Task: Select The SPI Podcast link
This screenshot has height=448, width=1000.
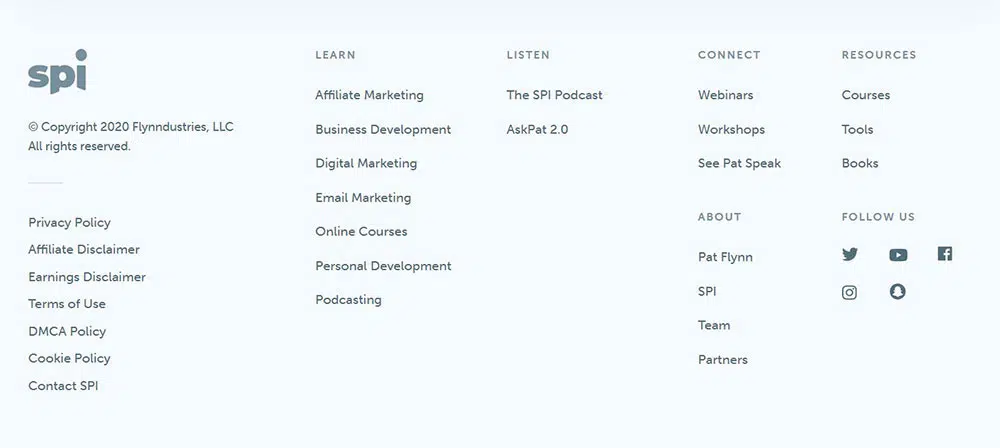Action: pos(554,95)
